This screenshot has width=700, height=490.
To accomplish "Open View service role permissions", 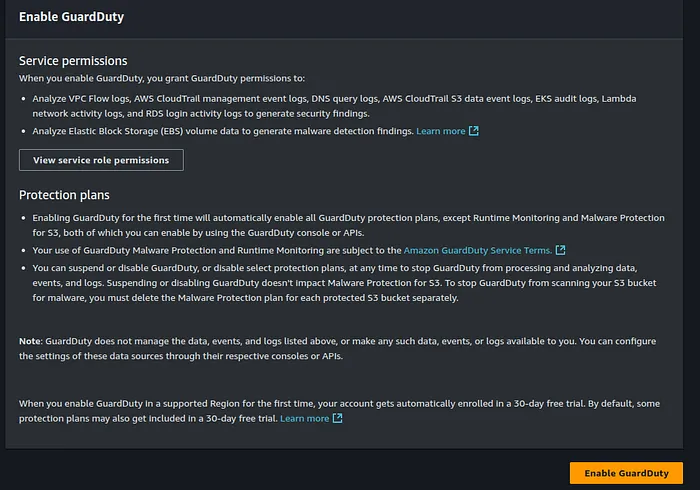I will [101, 160].
